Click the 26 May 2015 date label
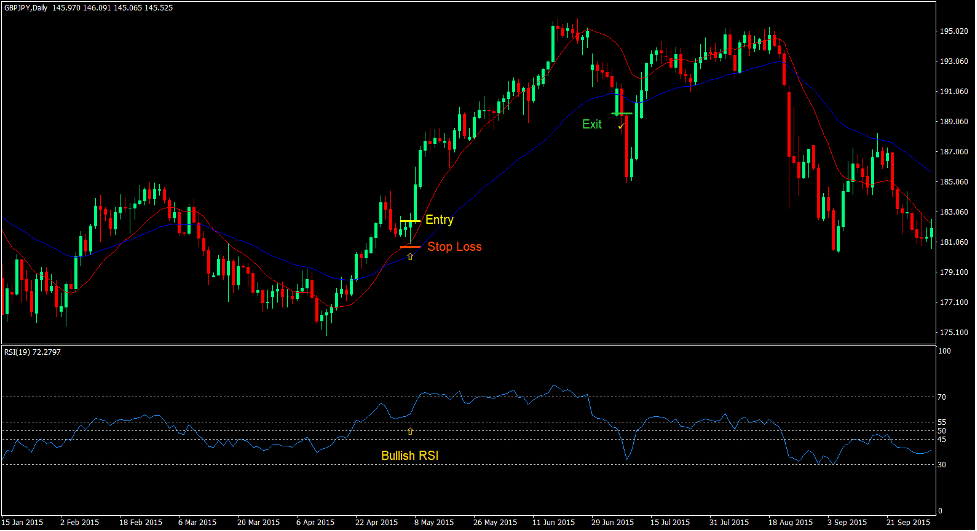 (x=495, y=522)
